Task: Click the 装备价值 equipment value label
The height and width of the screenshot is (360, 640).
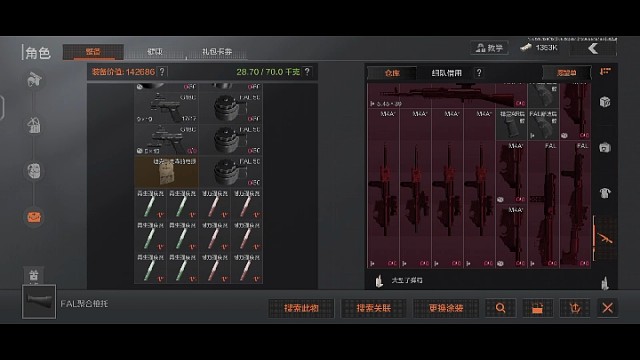Action: 108,72
